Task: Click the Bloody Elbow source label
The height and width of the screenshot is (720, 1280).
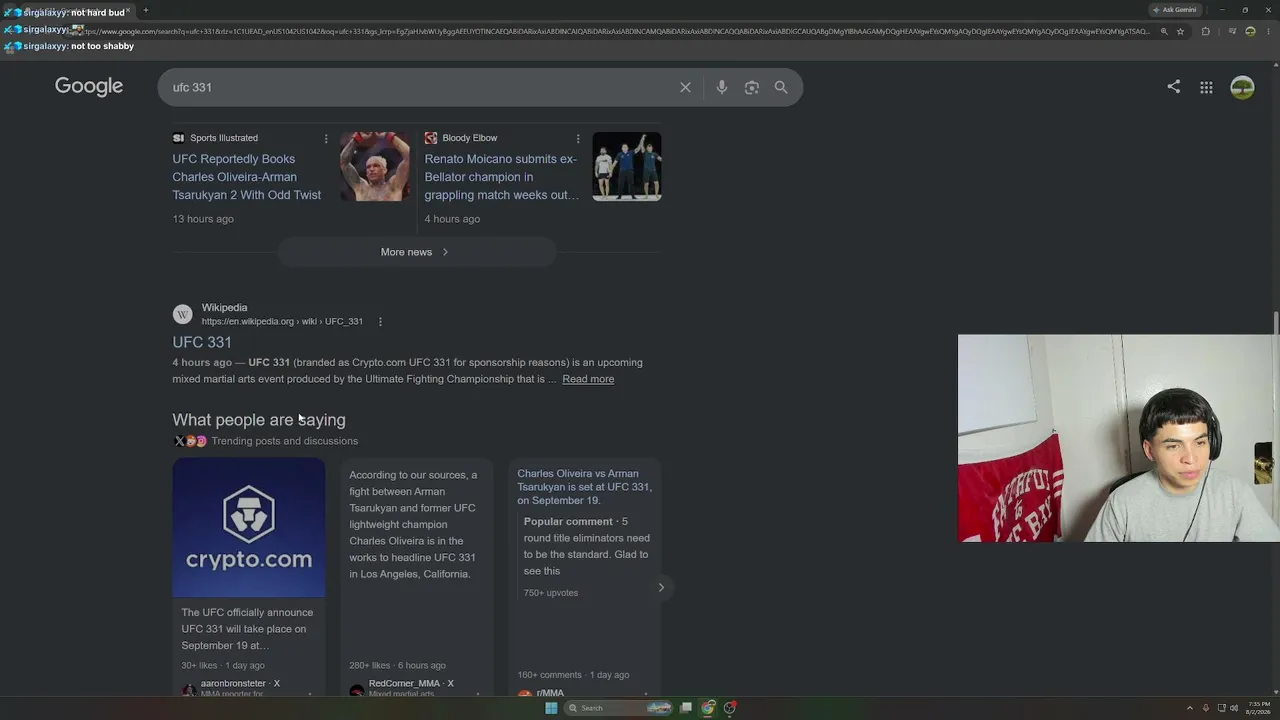Action: pyautogui.click(x=470, y=138)
